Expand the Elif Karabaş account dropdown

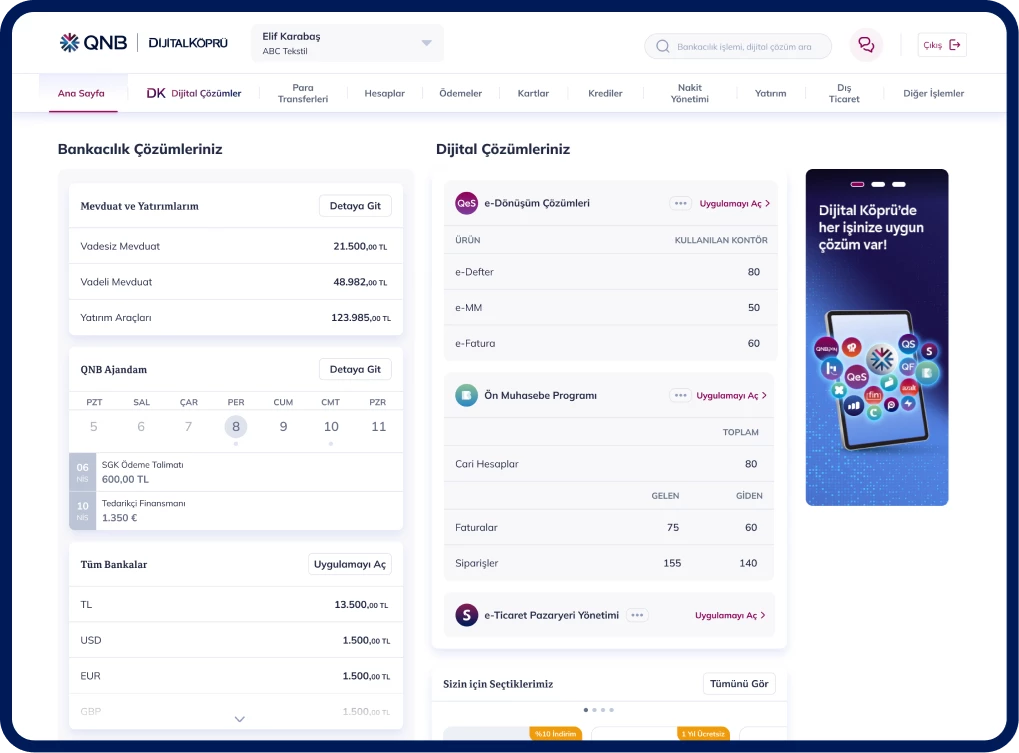point(427,43)
